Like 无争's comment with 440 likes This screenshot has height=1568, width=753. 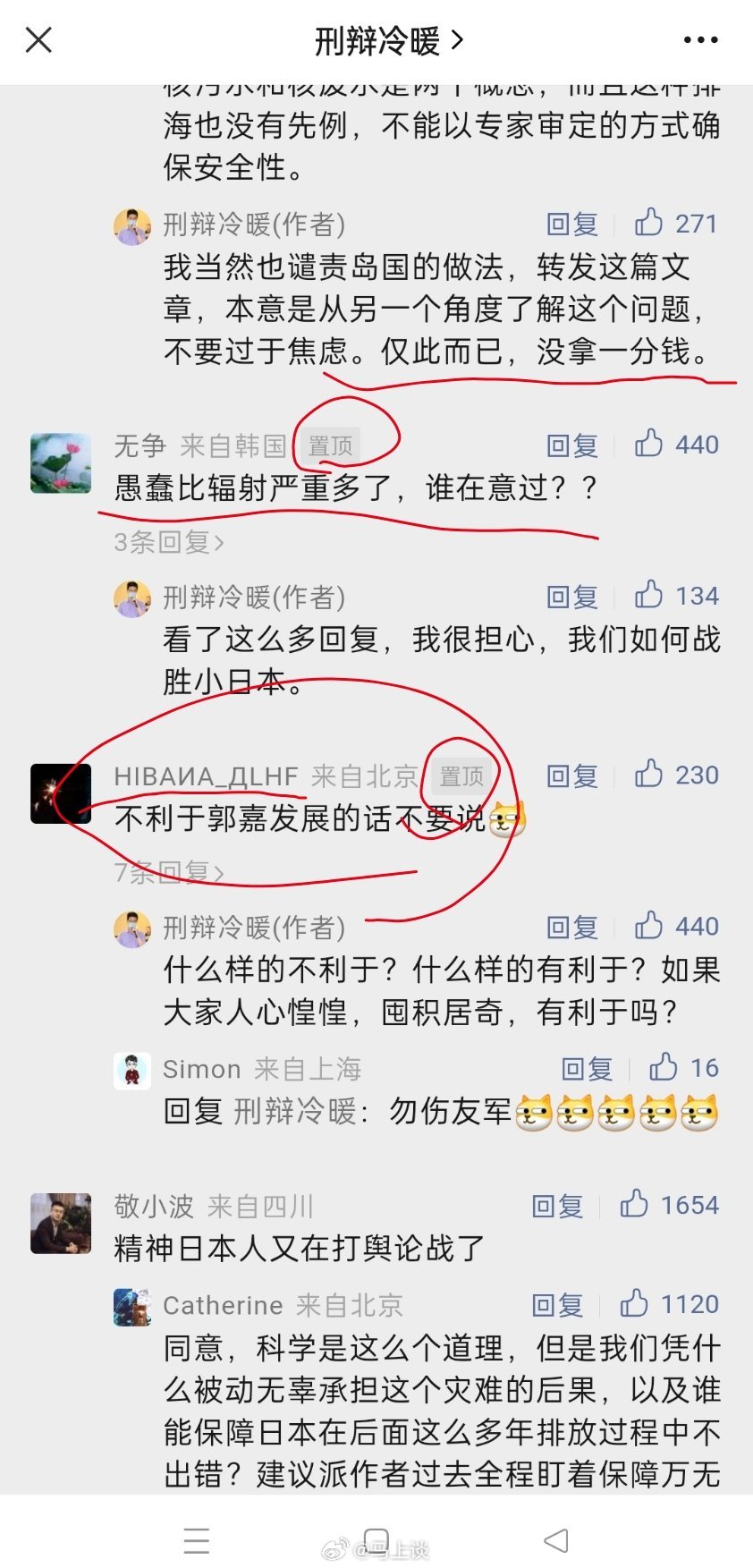[x=675, y=445]
